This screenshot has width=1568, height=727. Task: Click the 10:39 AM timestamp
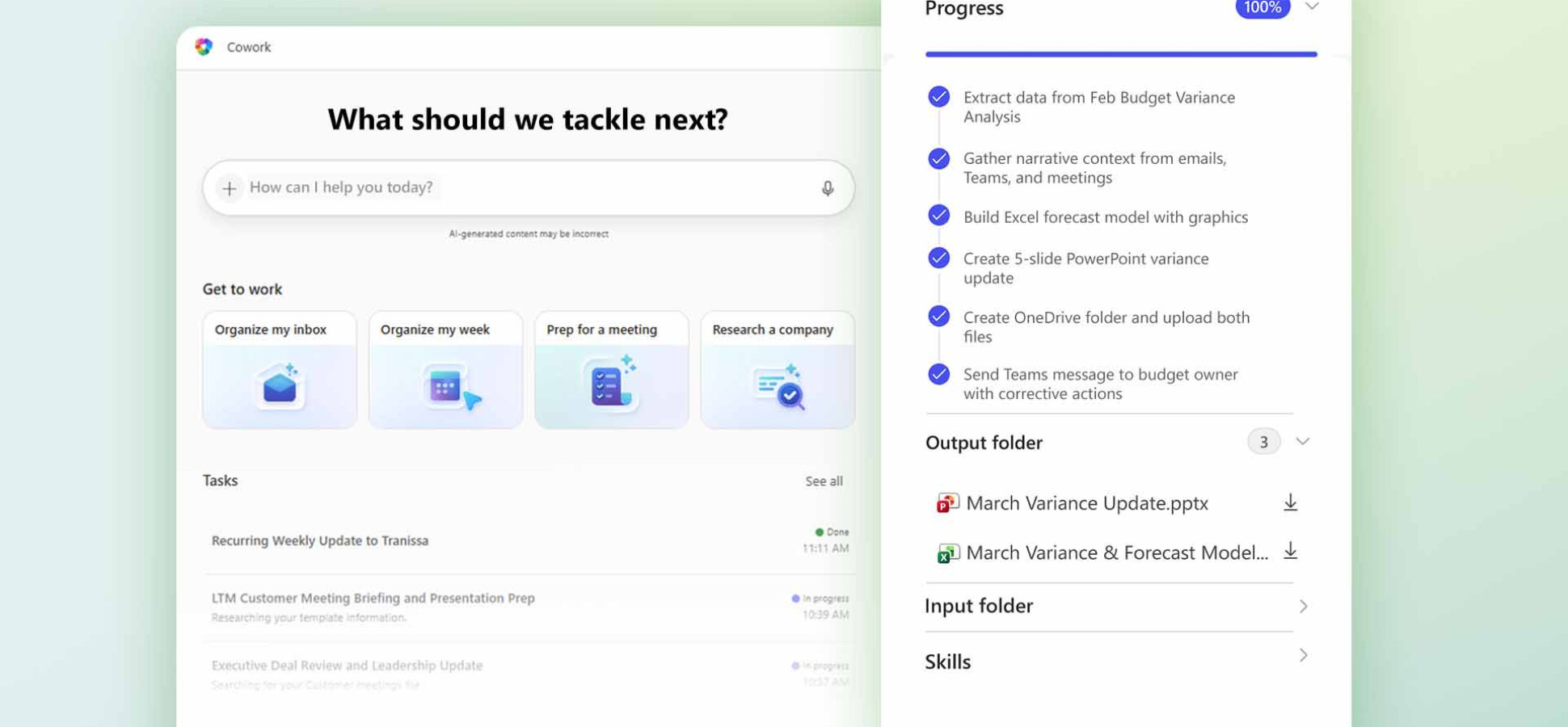825,615
